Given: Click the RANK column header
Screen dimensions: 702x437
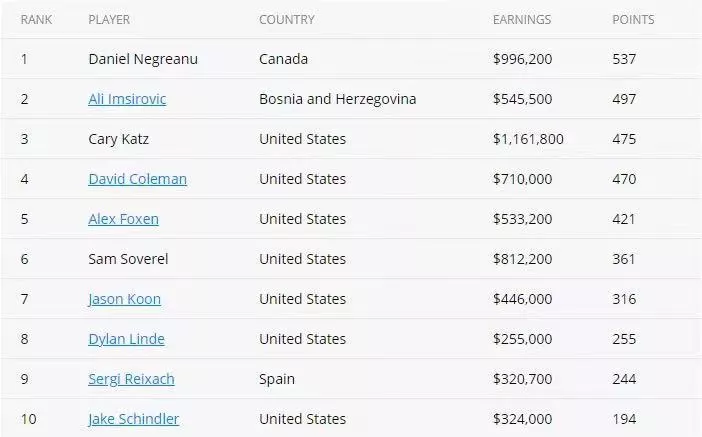Looking at the screenshot, I should (36, 20).
